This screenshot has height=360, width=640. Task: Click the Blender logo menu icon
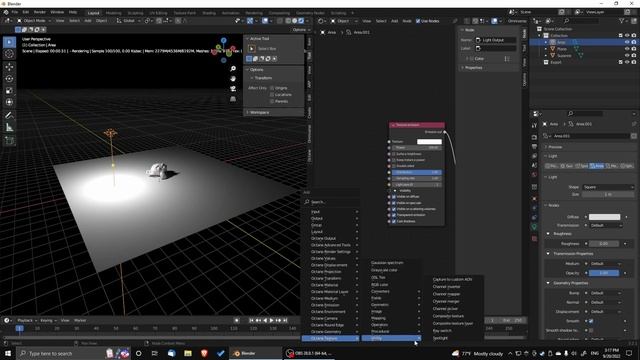(6, 12)
